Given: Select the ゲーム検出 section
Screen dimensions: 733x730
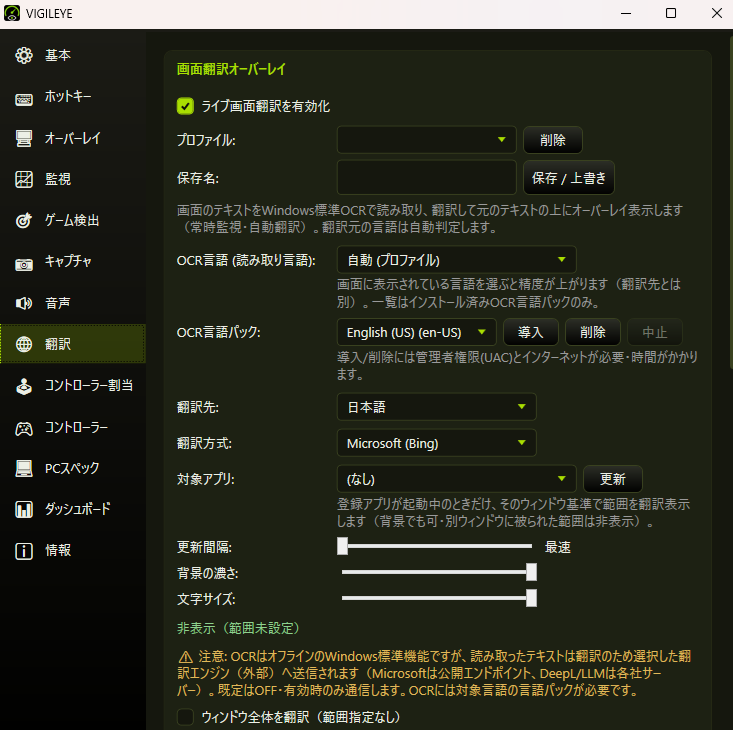Looking at the screenshot, I should [x=73, y=221].
